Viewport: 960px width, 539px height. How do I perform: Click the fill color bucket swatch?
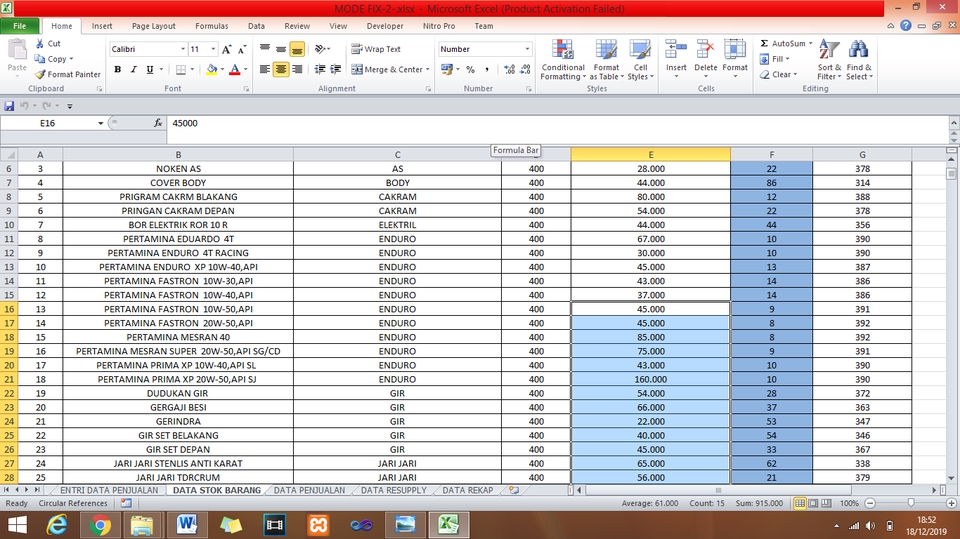tap(212, 69)
